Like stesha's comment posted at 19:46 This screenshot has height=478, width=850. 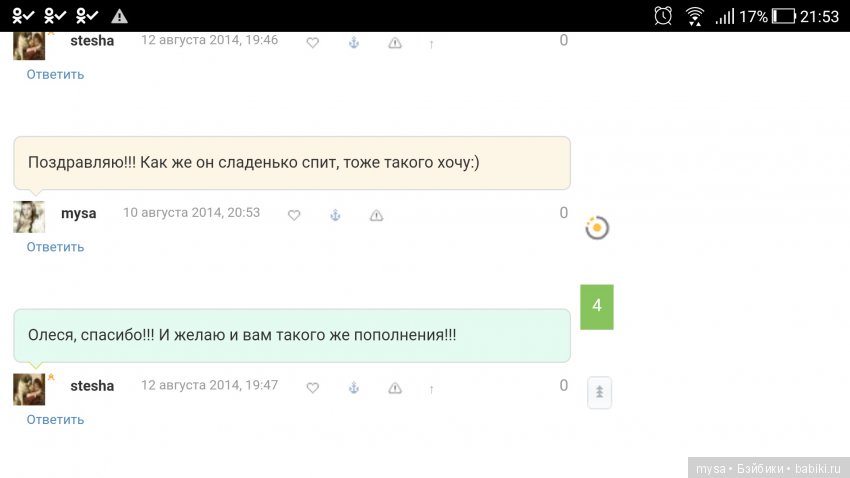tap(312, 43)
